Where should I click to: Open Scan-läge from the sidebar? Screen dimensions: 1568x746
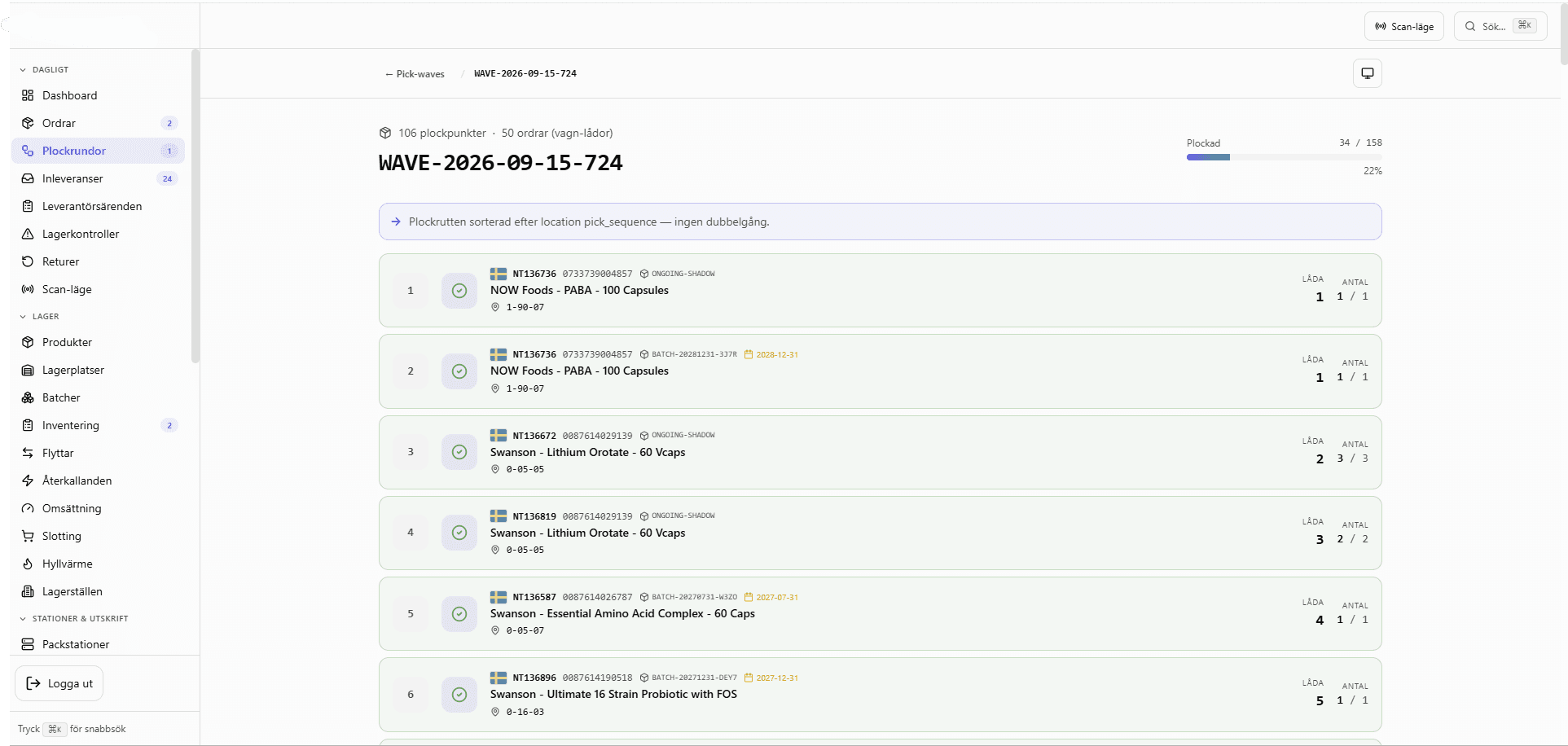point(98,289)
